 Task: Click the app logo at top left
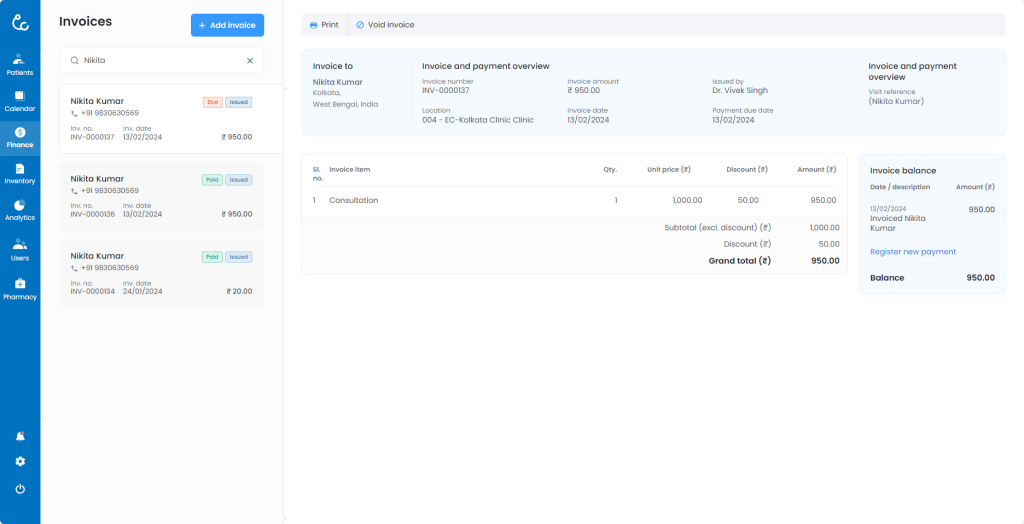click(x=20, y=22)
